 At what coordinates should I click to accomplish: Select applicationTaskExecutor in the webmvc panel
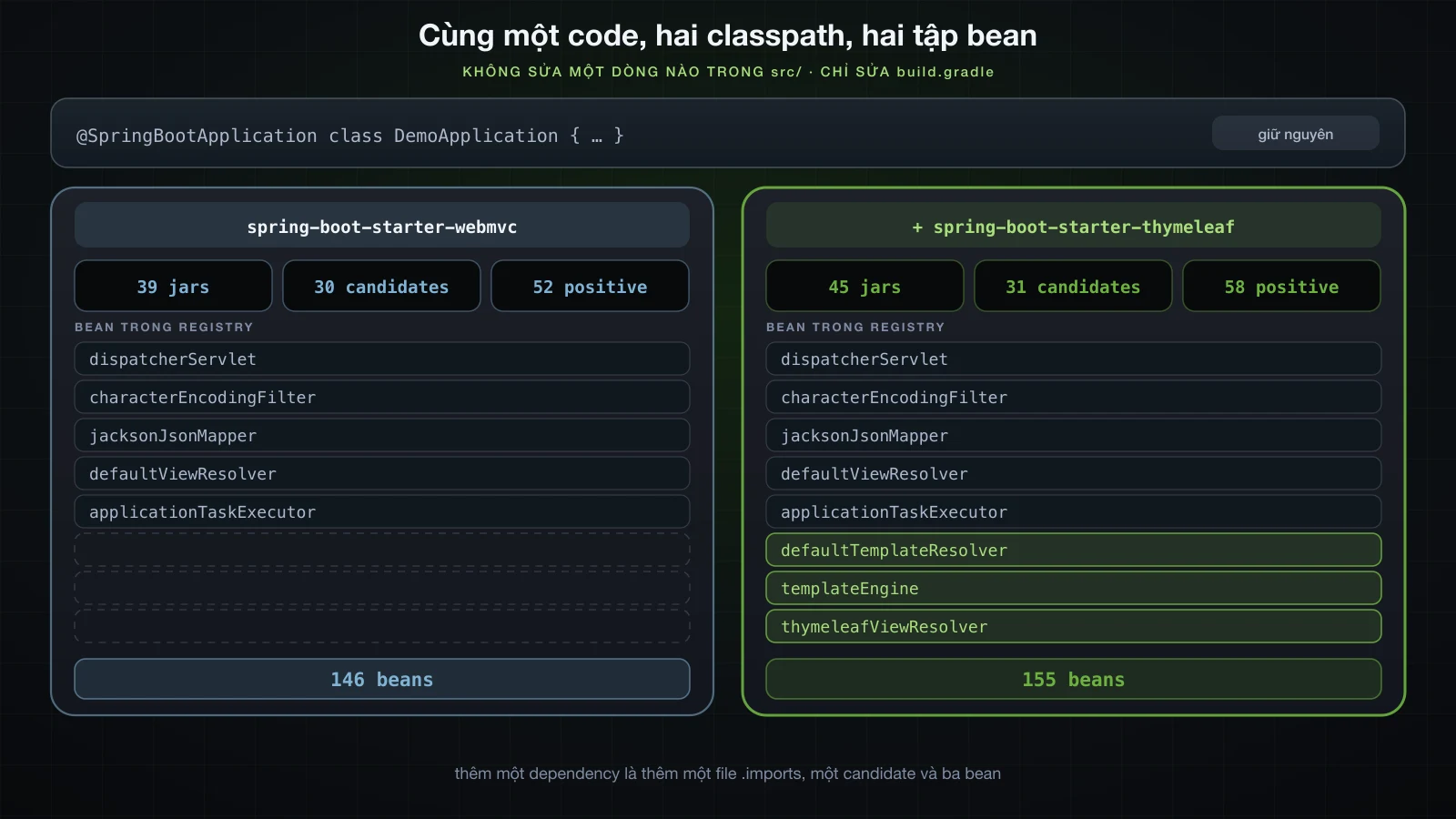pyautogui.click(x=382, y=511)
